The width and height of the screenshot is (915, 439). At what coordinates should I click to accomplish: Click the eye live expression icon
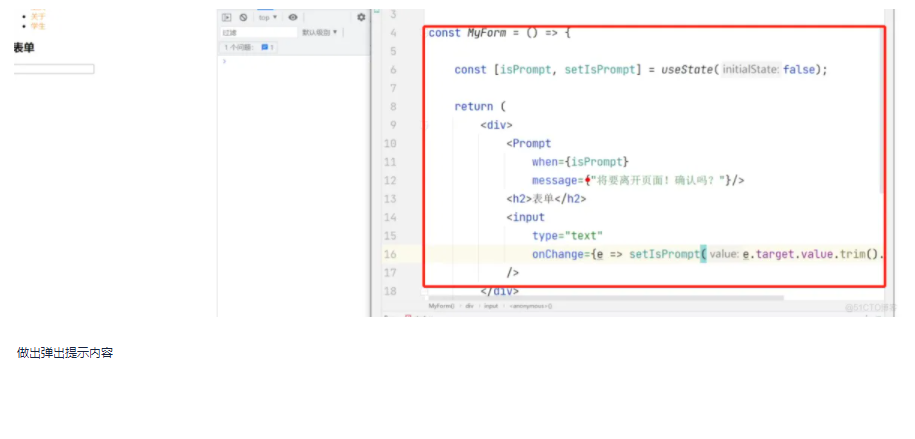click(293, 18)
